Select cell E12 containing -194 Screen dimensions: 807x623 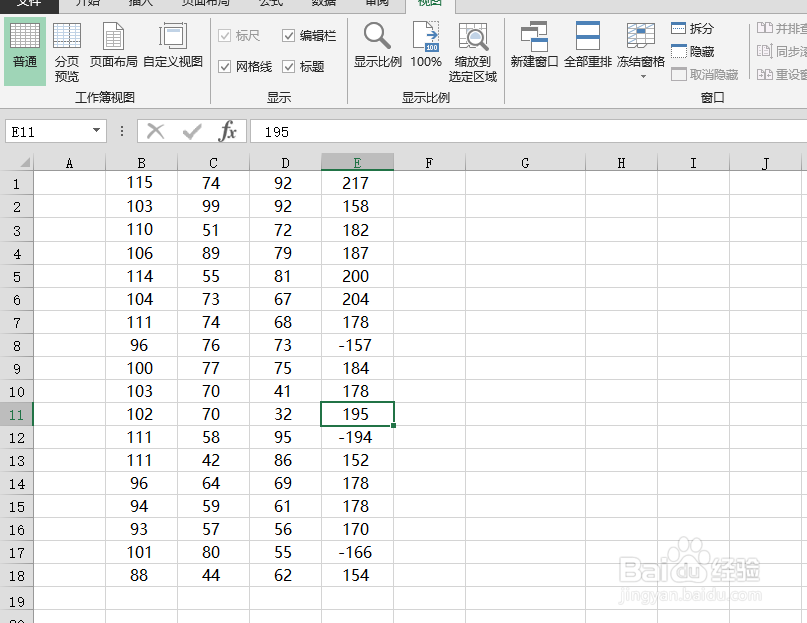point(357,437)
